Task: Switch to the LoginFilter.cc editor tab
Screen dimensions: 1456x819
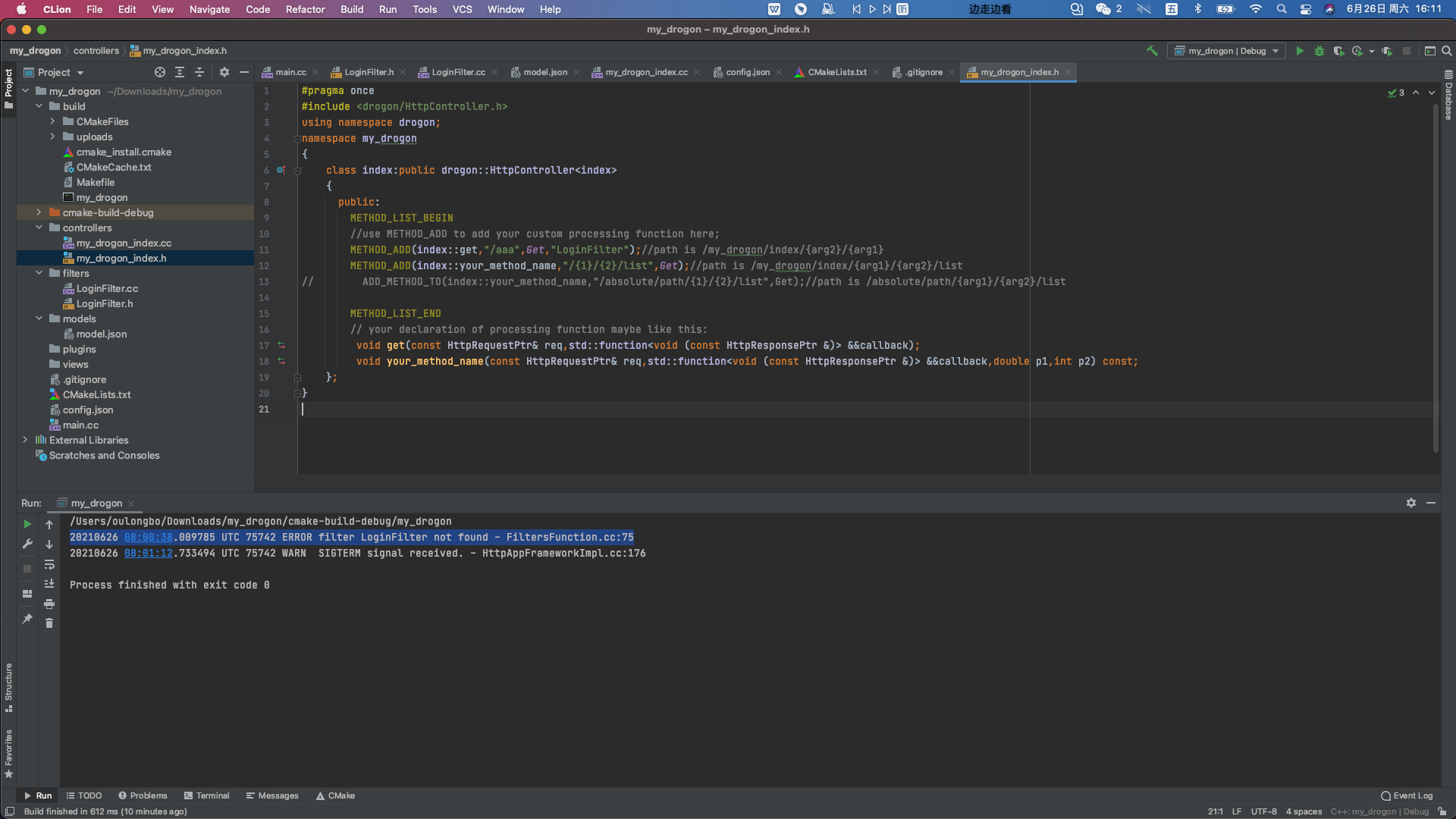Action: (x=457, y=72)
